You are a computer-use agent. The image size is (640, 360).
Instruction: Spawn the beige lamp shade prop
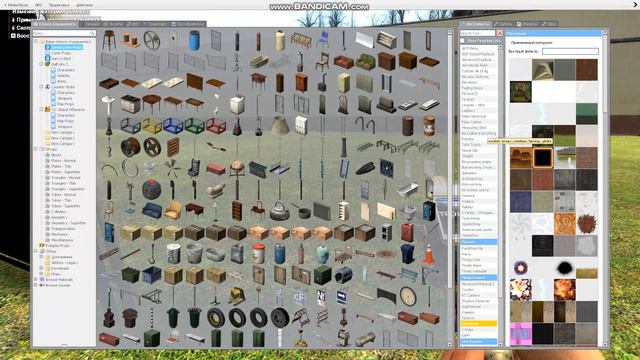pyautogui.click(x=280, y=126)
